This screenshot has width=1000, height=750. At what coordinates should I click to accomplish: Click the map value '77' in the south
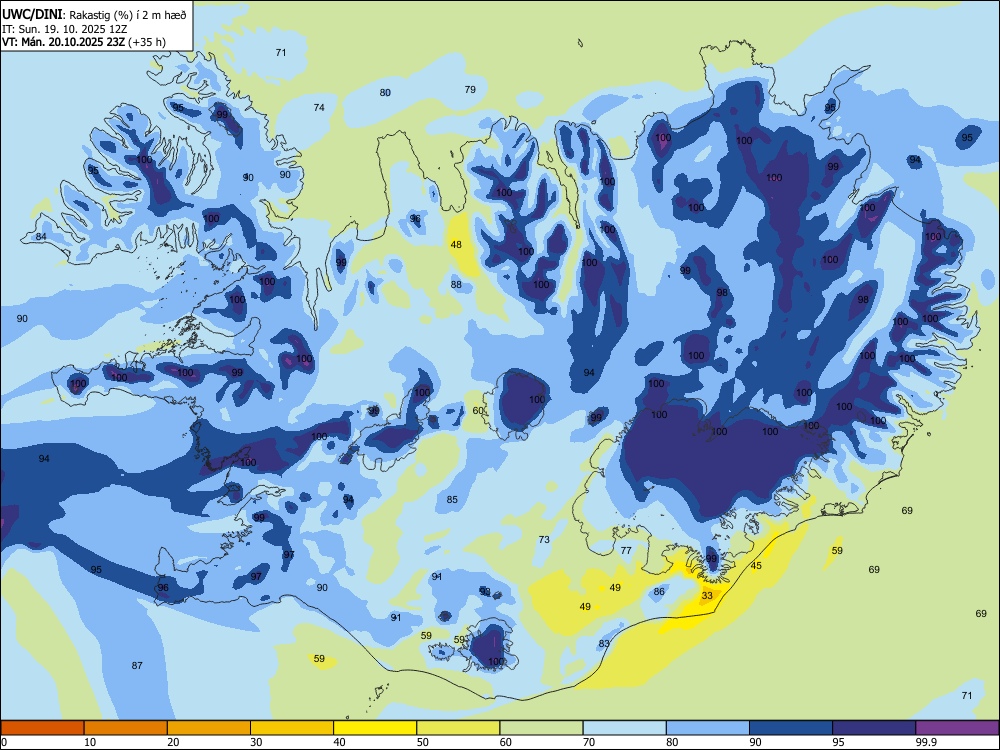tap(626, 550)
